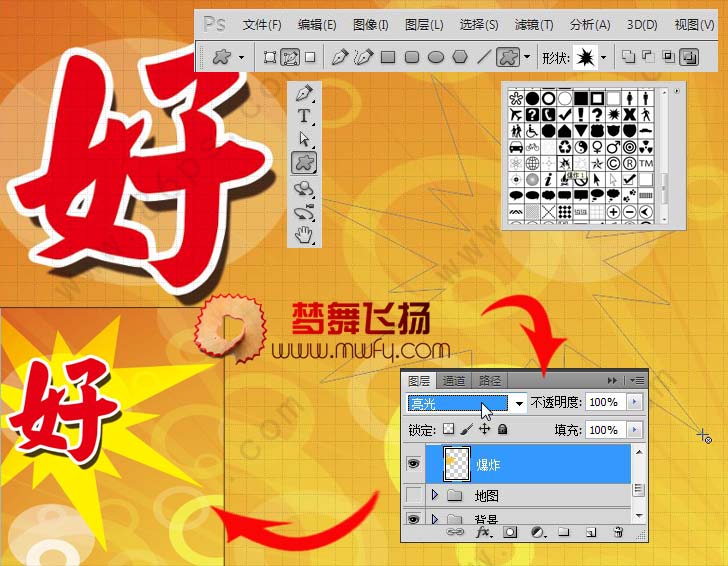
Task: Pick the car shape in picker
Action: pos(516,147)
